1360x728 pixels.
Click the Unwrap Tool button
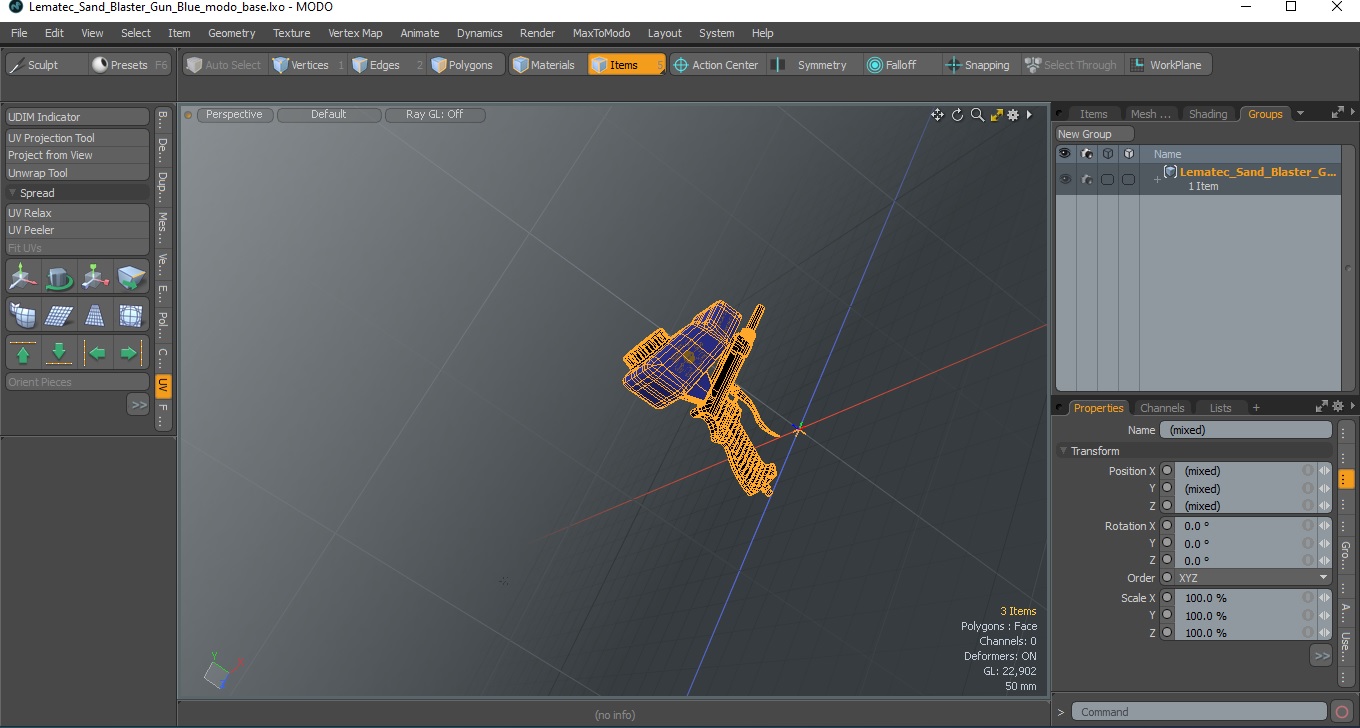(77, 173)
